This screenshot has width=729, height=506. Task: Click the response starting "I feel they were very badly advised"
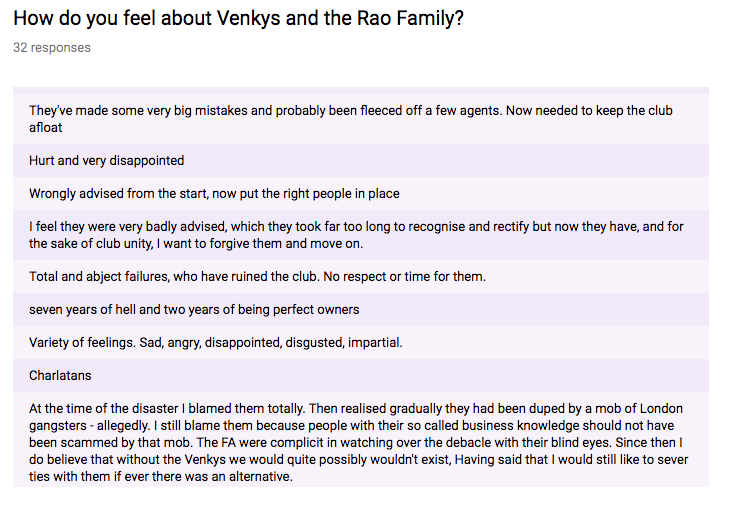click(355, 235)
